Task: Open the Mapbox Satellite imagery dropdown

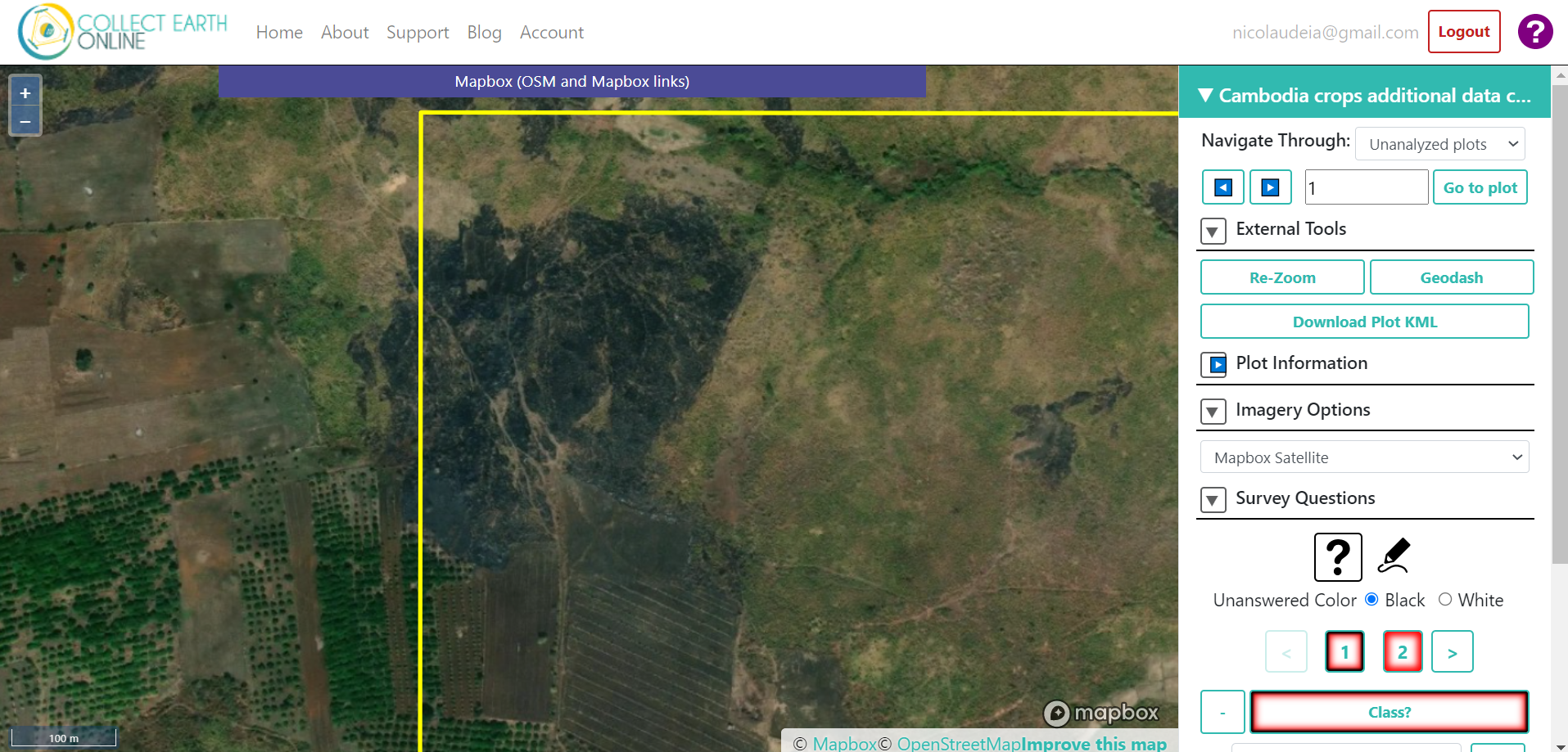Action: click(x=1365, y=457)
